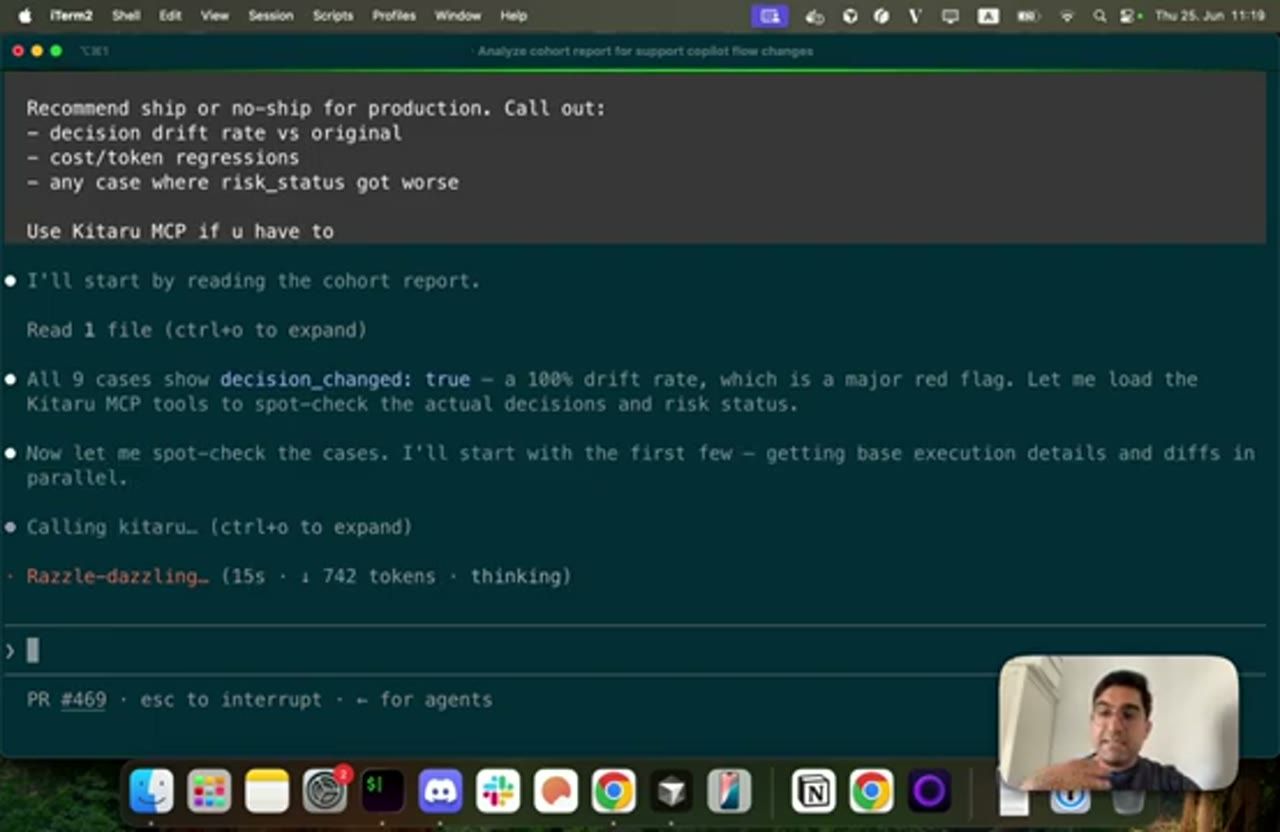Image resolution: width=1280 pixels, height=832 pixels.
Task: Open Discord from the Dock
Action: click(440, 791)
